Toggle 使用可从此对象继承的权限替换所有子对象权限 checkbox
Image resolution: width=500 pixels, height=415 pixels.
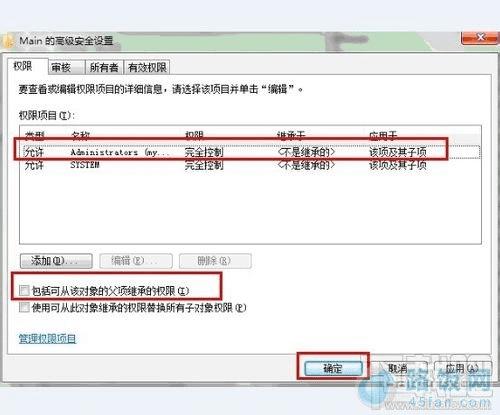24,307
